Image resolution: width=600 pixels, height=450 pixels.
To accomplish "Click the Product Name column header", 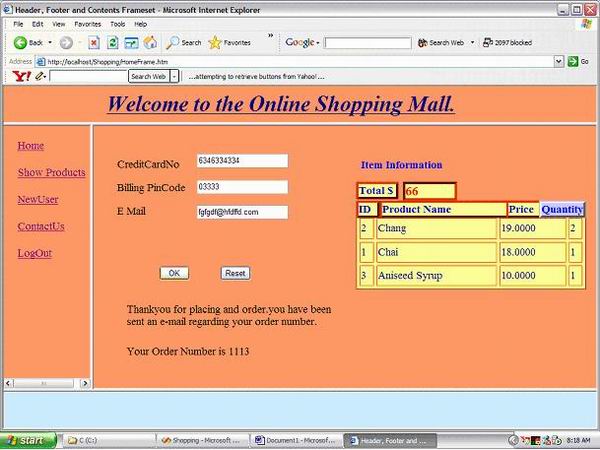I will click(442, 209).
